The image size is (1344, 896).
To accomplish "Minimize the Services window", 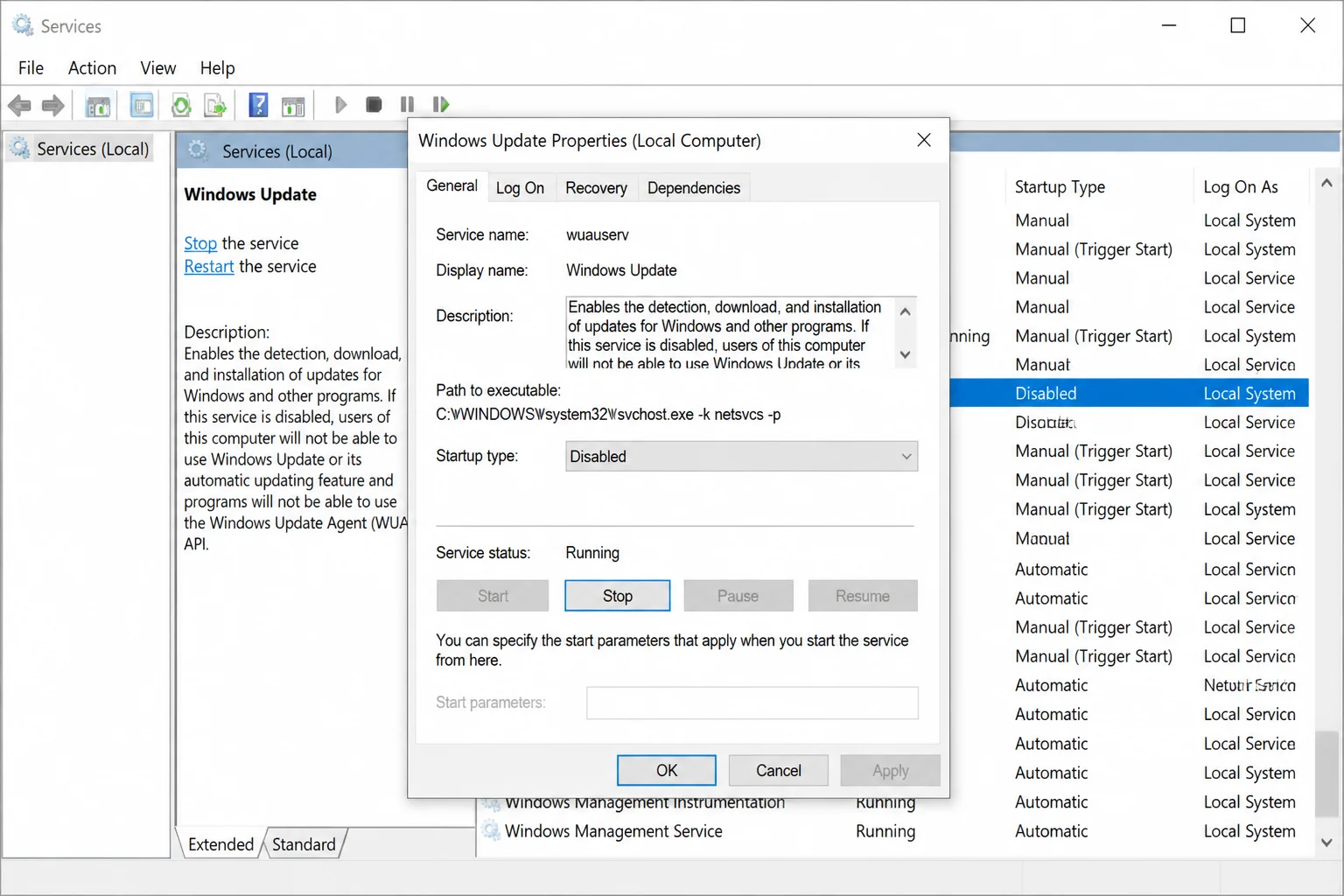I will click(1169, 25).
